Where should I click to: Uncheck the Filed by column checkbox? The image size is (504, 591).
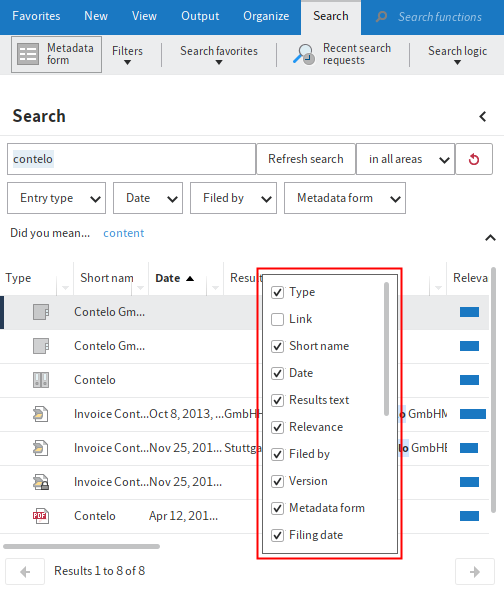[277, 454]
